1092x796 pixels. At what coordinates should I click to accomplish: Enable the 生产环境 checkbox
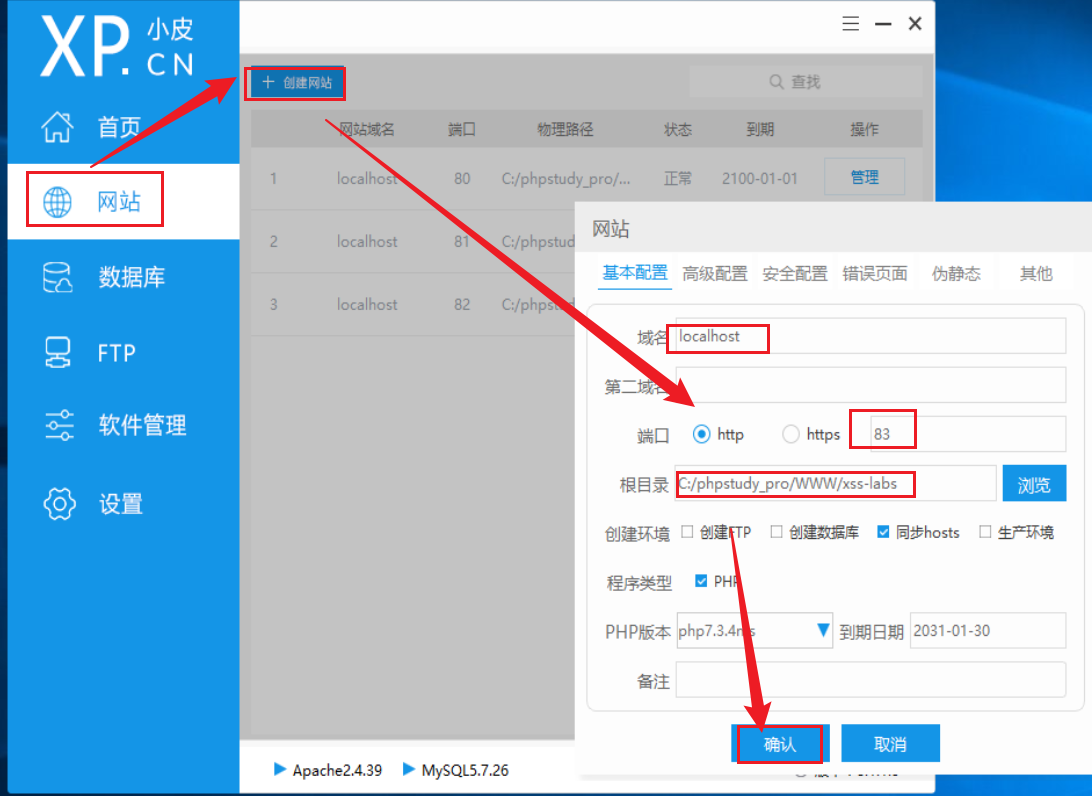pyautogui.click(x=985, y=532)
